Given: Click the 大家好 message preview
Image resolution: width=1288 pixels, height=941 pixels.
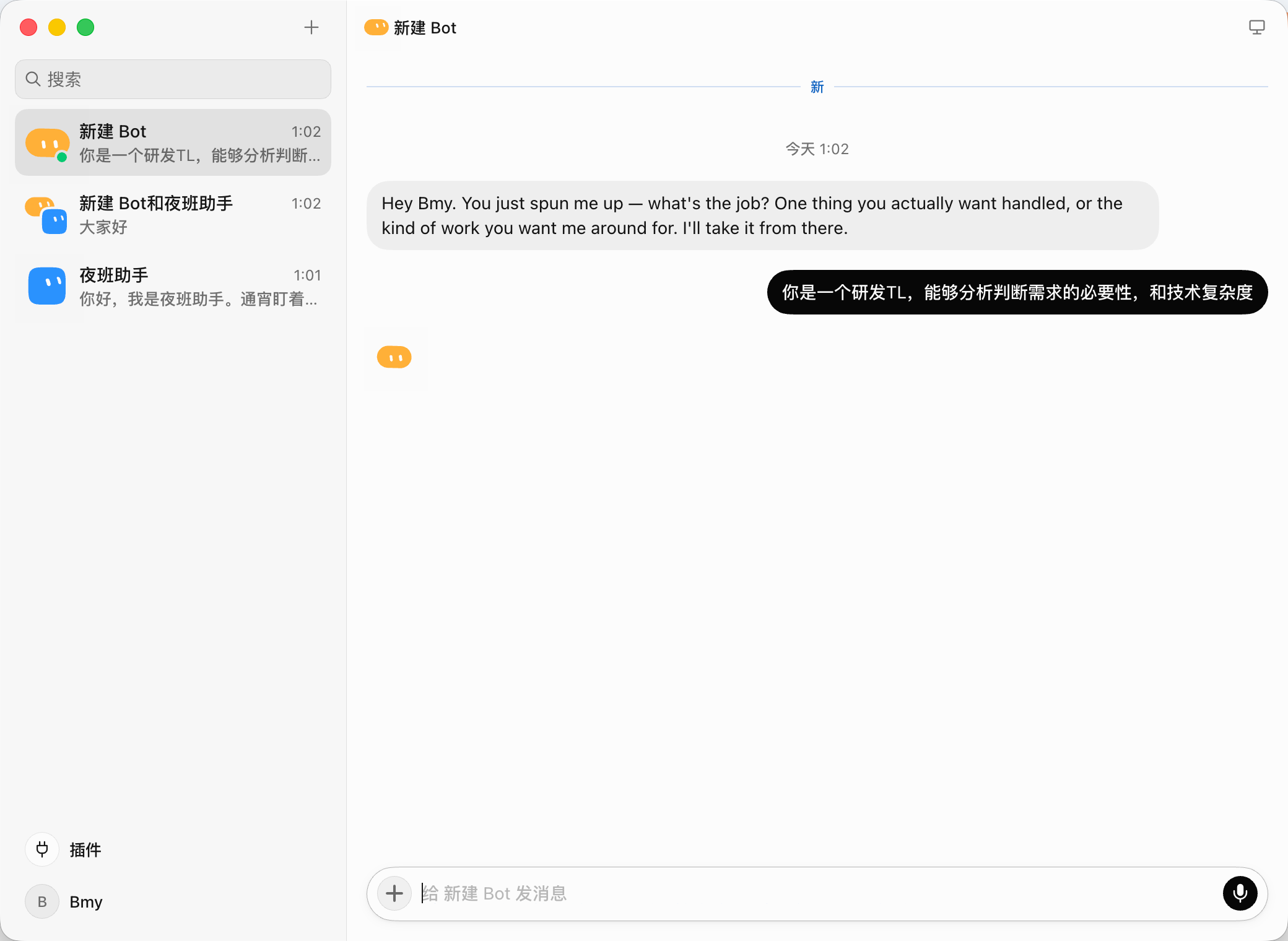Looking at the screenshot, I should [x=103, y=227].
